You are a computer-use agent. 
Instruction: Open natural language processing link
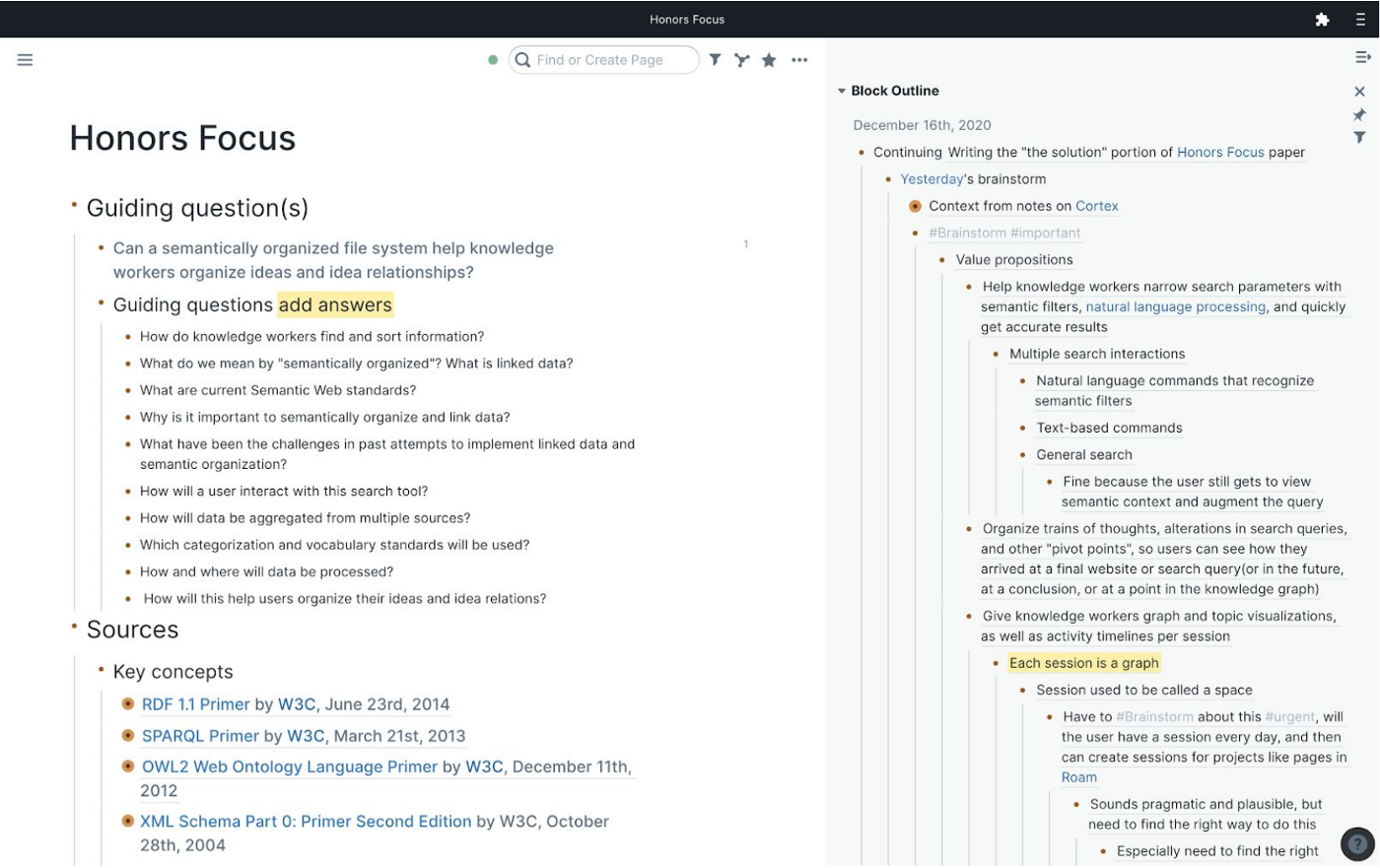pos(1176,306)
